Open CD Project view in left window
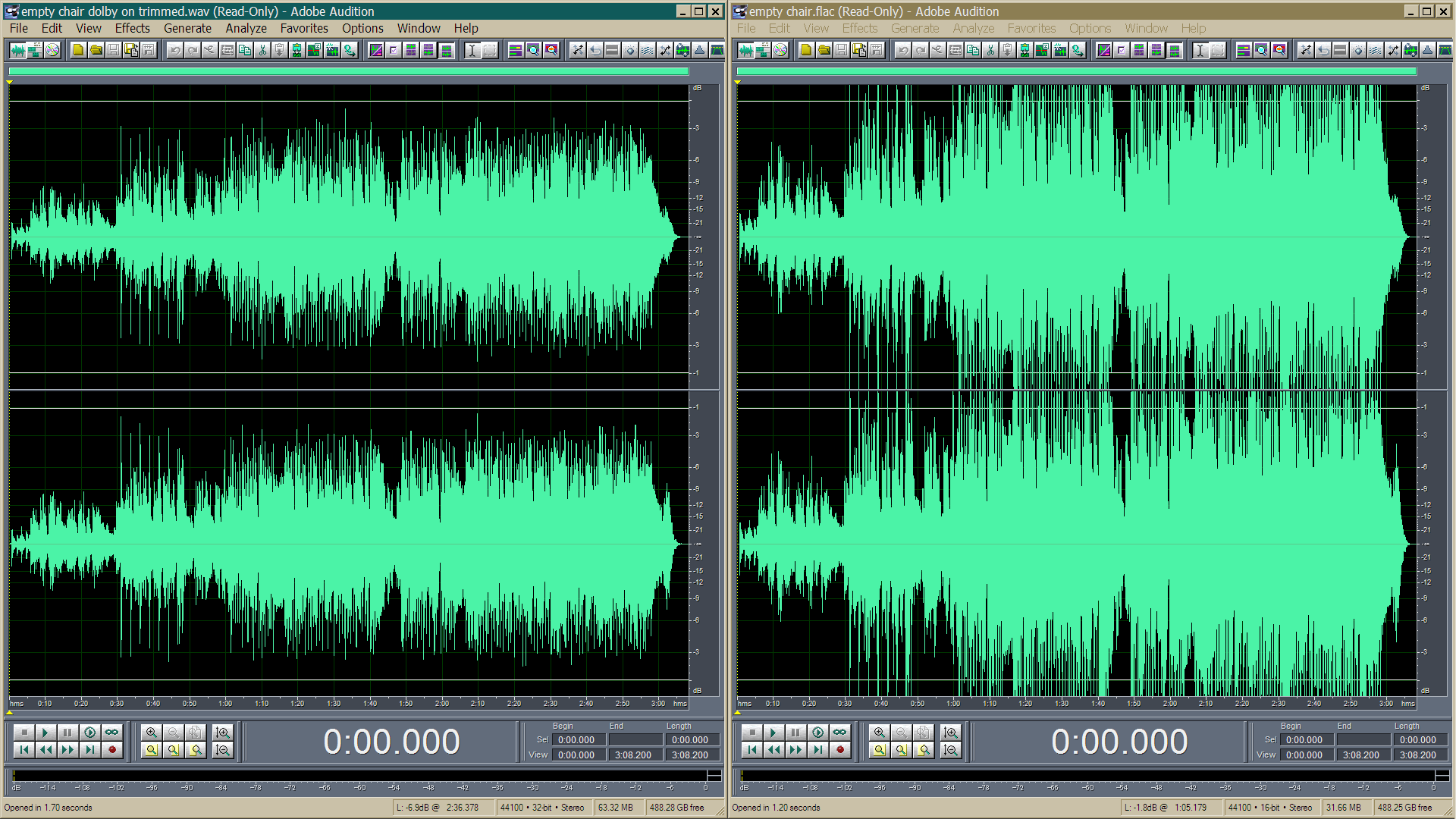The width and height of the screenshot is (1456, 819). point(52,50)
